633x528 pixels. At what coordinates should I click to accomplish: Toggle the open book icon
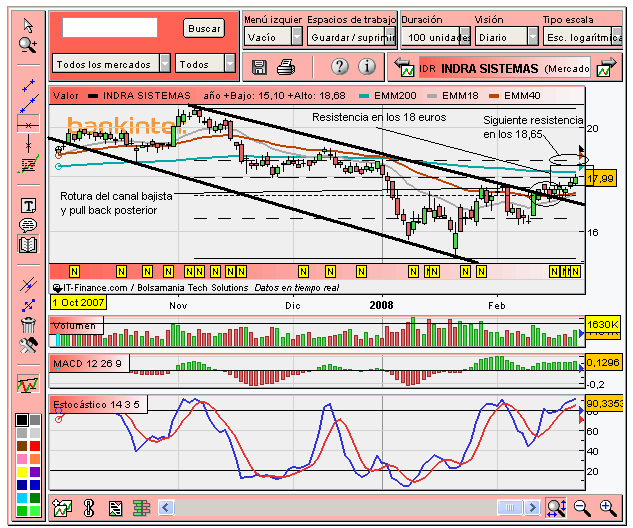click(x=28, y=244)
